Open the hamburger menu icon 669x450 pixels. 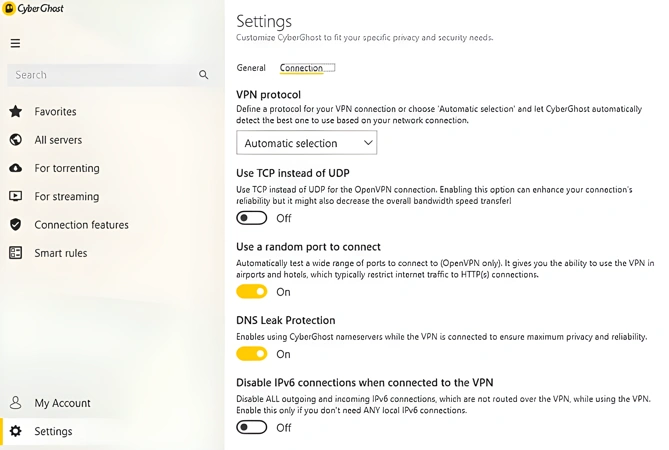point(15,43)
